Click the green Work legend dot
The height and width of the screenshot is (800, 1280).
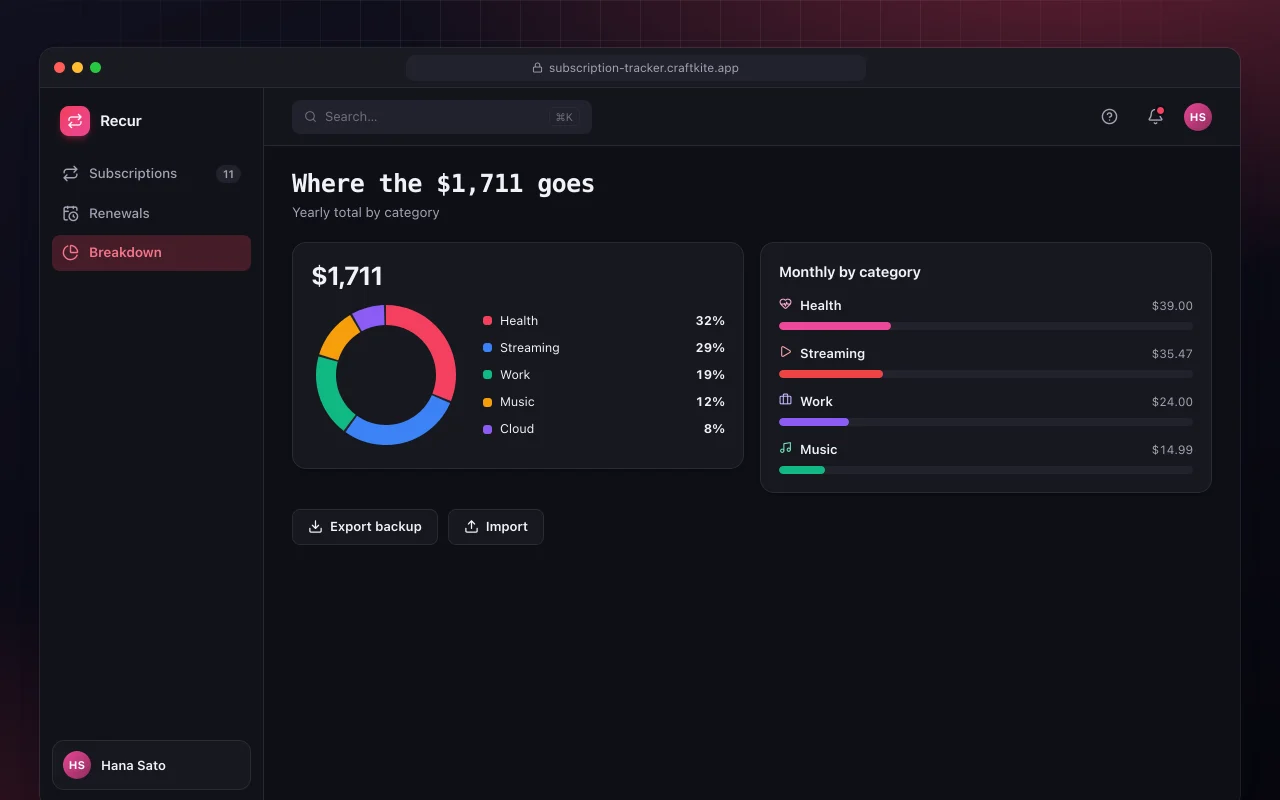(487, 375)
